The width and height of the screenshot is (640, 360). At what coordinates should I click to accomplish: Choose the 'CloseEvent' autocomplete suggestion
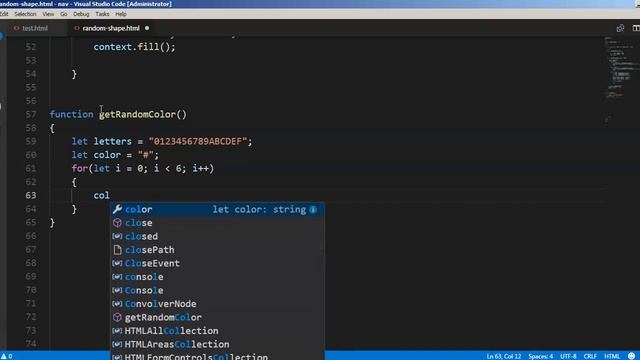pyautogui.click(x=218, y=263)
